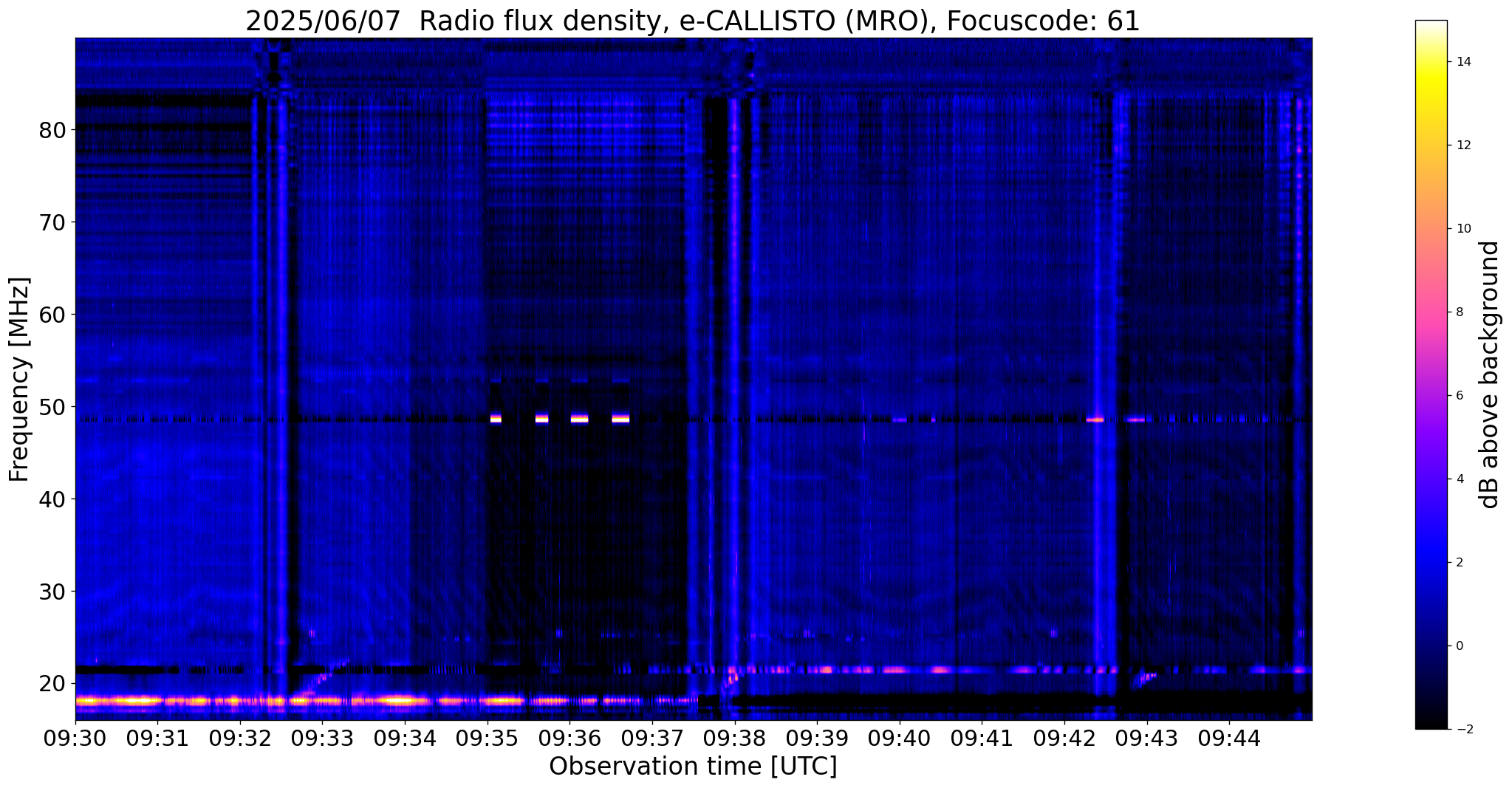The height and width of the screenshot is (788, 1512).
Task: Click the 20 MHz frequency tick label
Action: click(x=52, y=684)
